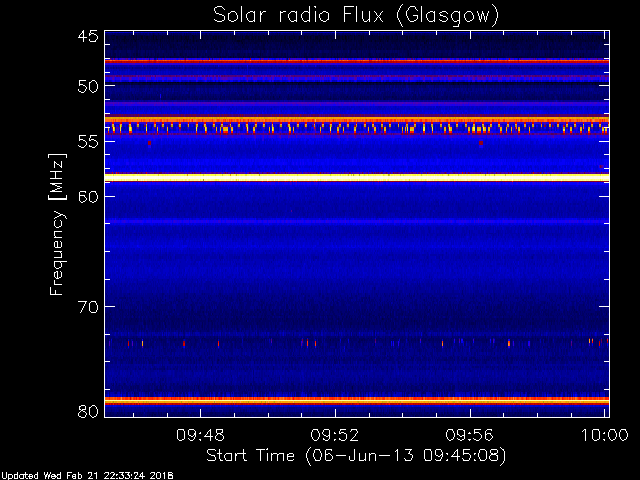
Task: Click the 09:56 time axis label
Action: (469, 435)
